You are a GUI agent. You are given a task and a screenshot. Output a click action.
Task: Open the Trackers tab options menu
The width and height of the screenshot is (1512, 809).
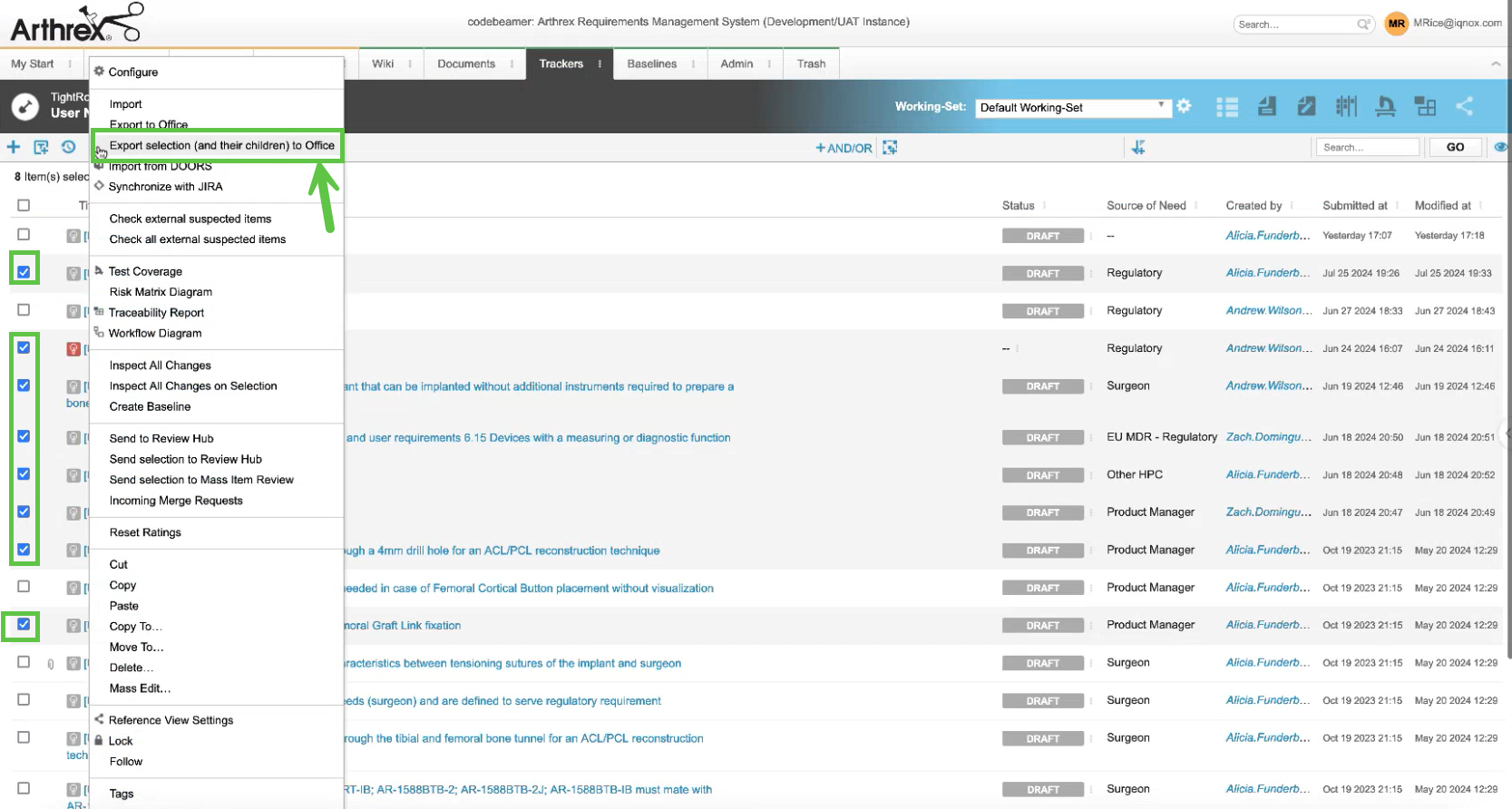tap(600, 64)
